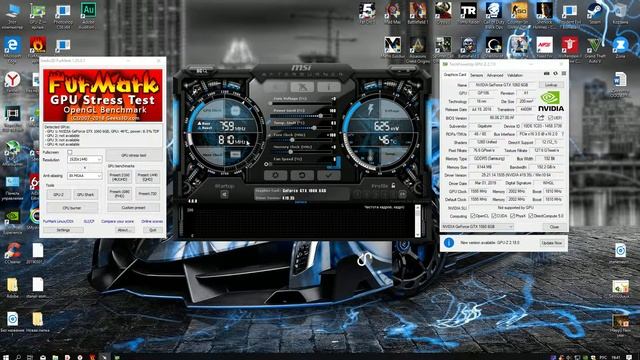This screenshot has width=640, height=360.
Task: Click the taskbar search icon
Action: pos(18,357)
